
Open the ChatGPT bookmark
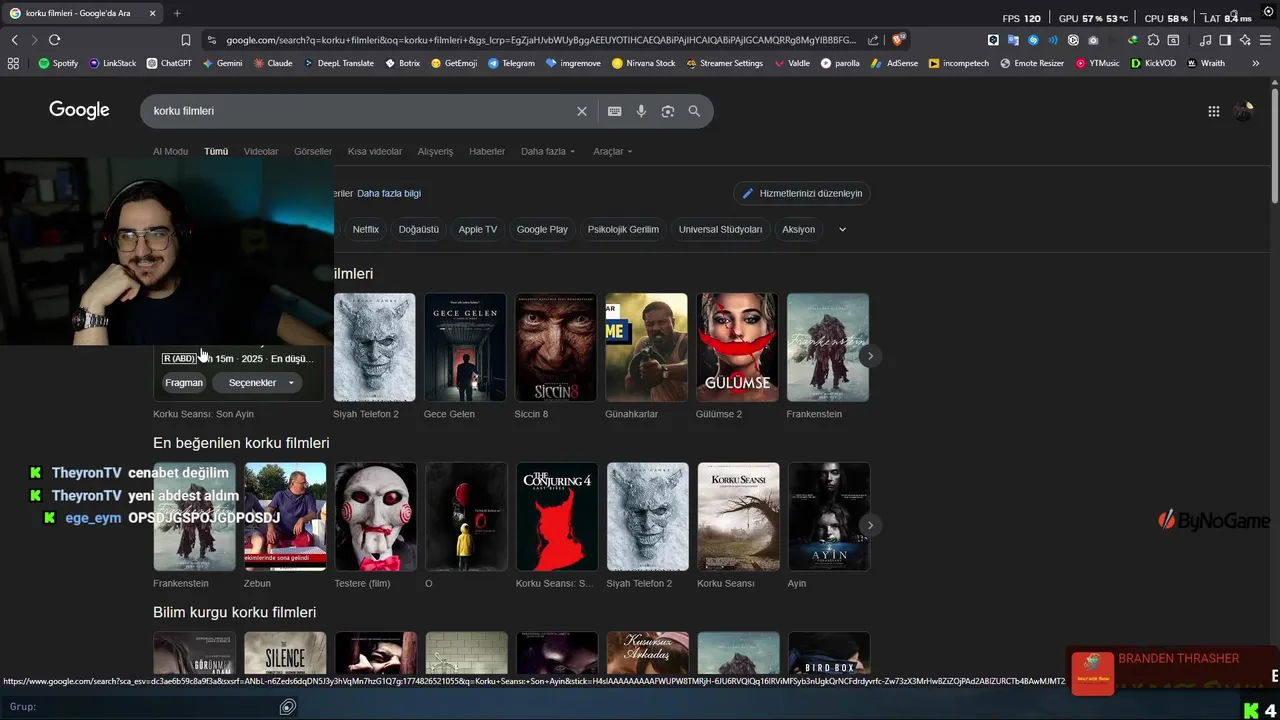point(169,63)
